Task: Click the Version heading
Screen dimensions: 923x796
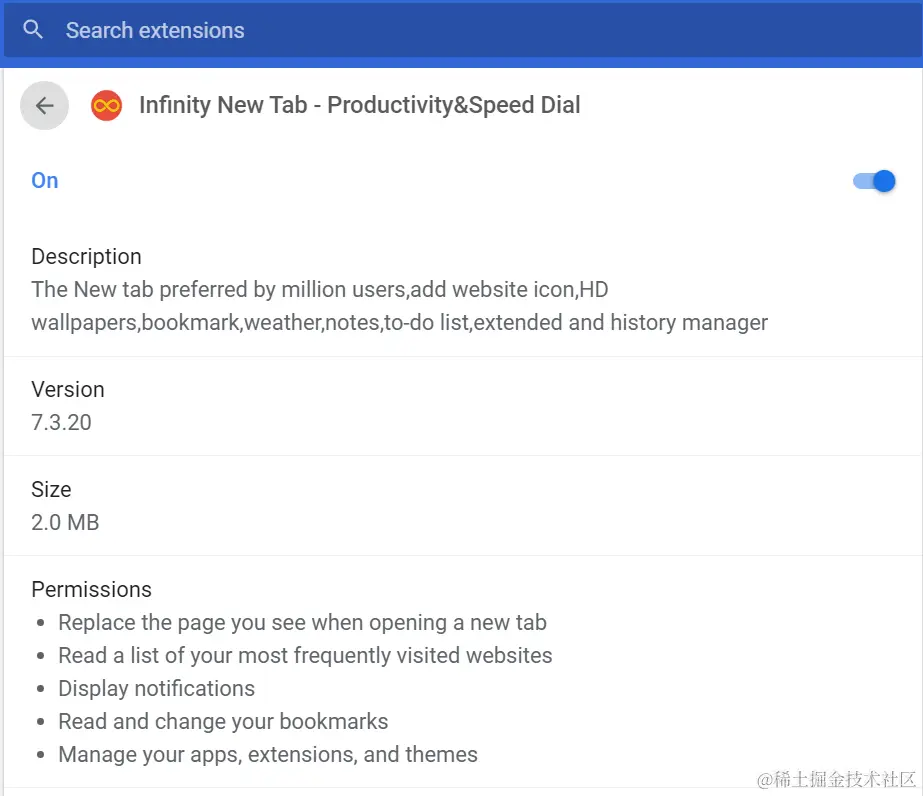Action: pos(68,390)
